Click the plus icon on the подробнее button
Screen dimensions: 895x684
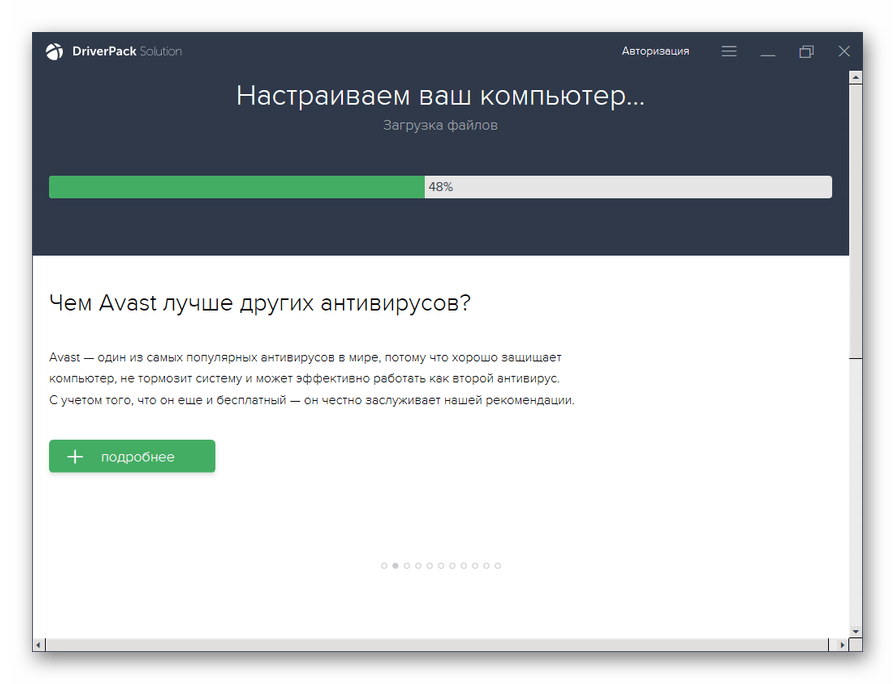[75, 457]
